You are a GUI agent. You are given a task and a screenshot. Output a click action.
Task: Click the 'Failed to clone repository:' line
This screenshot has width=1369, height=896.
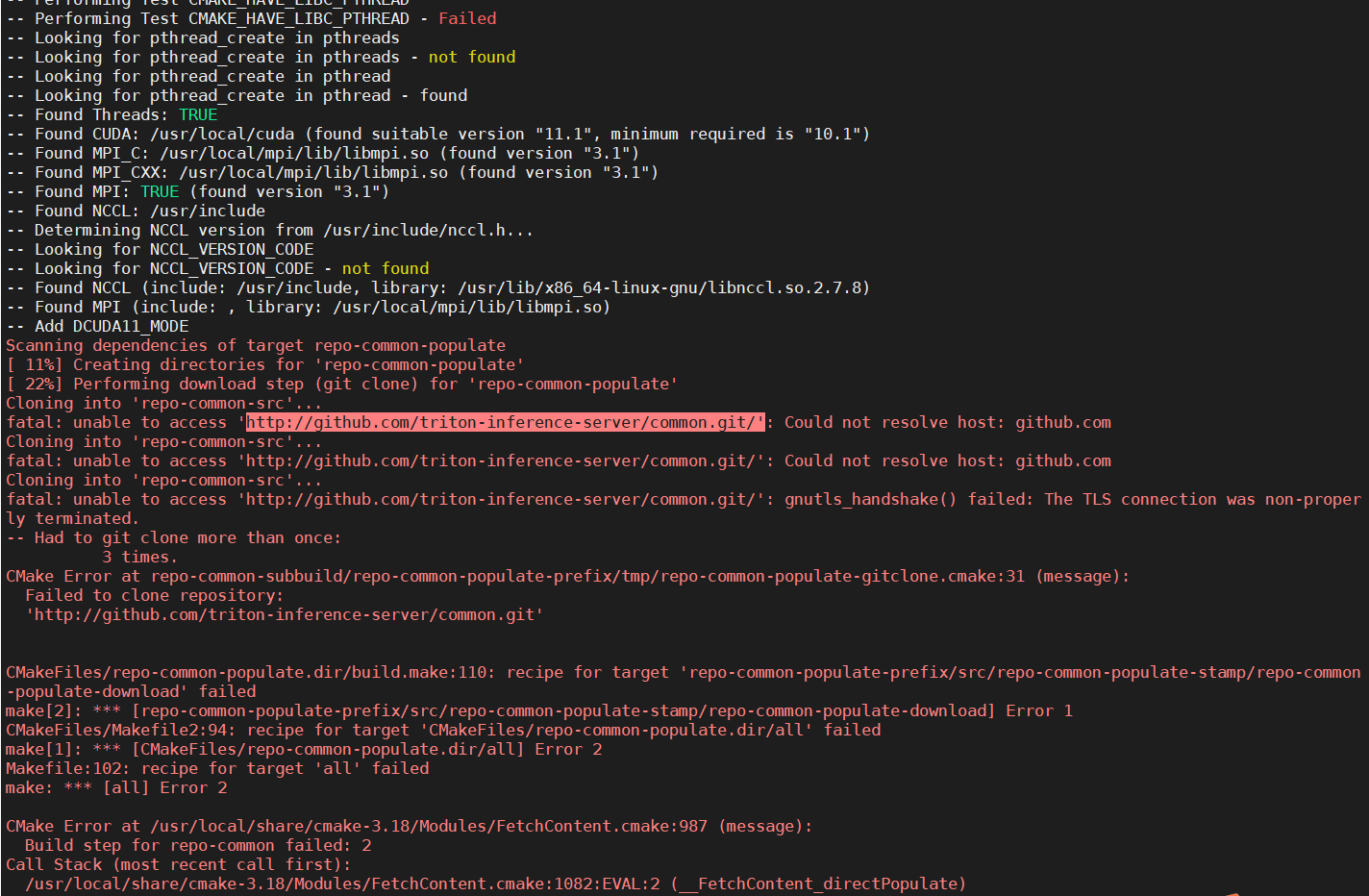(x=155, y=595)
